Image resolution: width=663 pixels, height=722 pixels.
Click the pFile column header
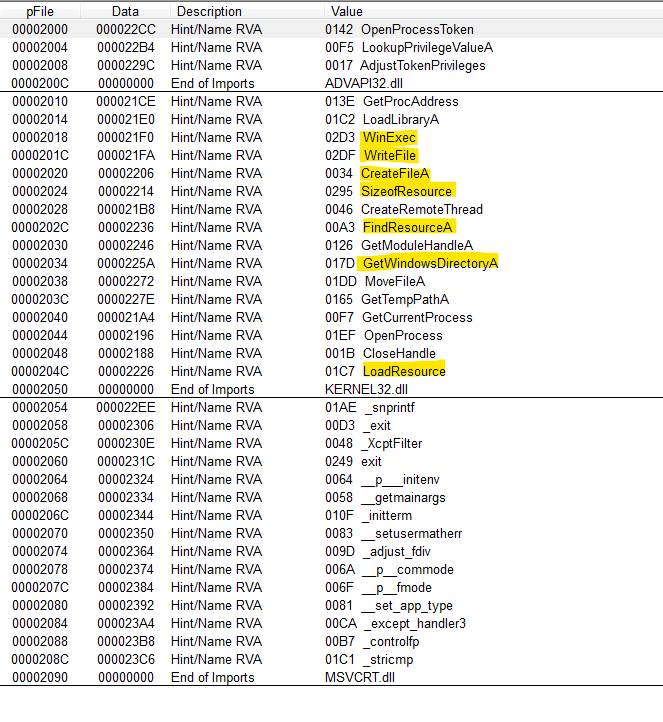click(x=40, y=11)
